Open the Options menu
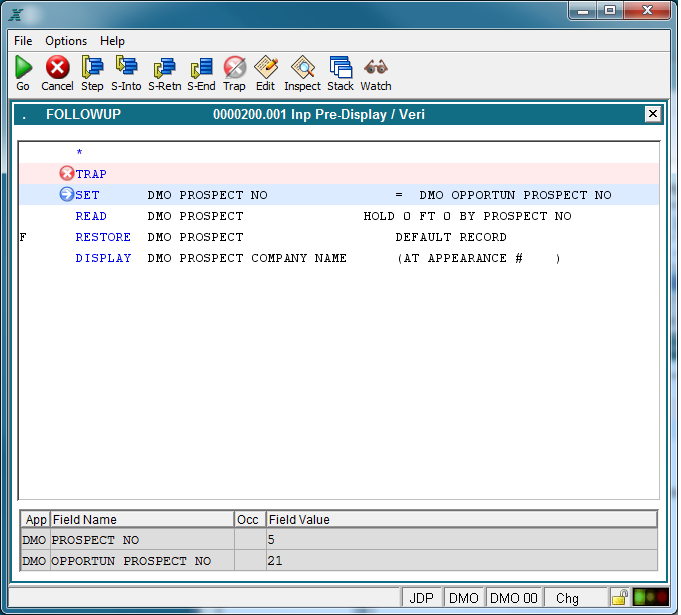Image resolution: width=681 pixels, height=615 pixels. coord(66,41)
